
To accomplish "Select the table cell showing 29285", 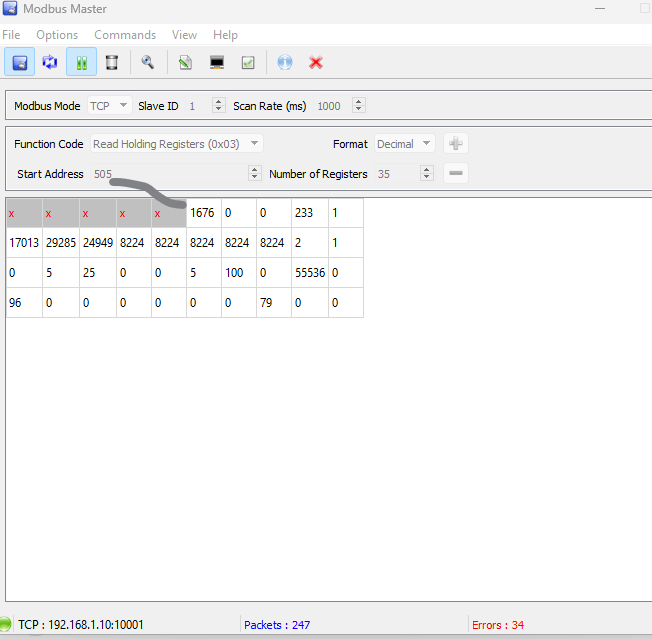I will [61, 242].
